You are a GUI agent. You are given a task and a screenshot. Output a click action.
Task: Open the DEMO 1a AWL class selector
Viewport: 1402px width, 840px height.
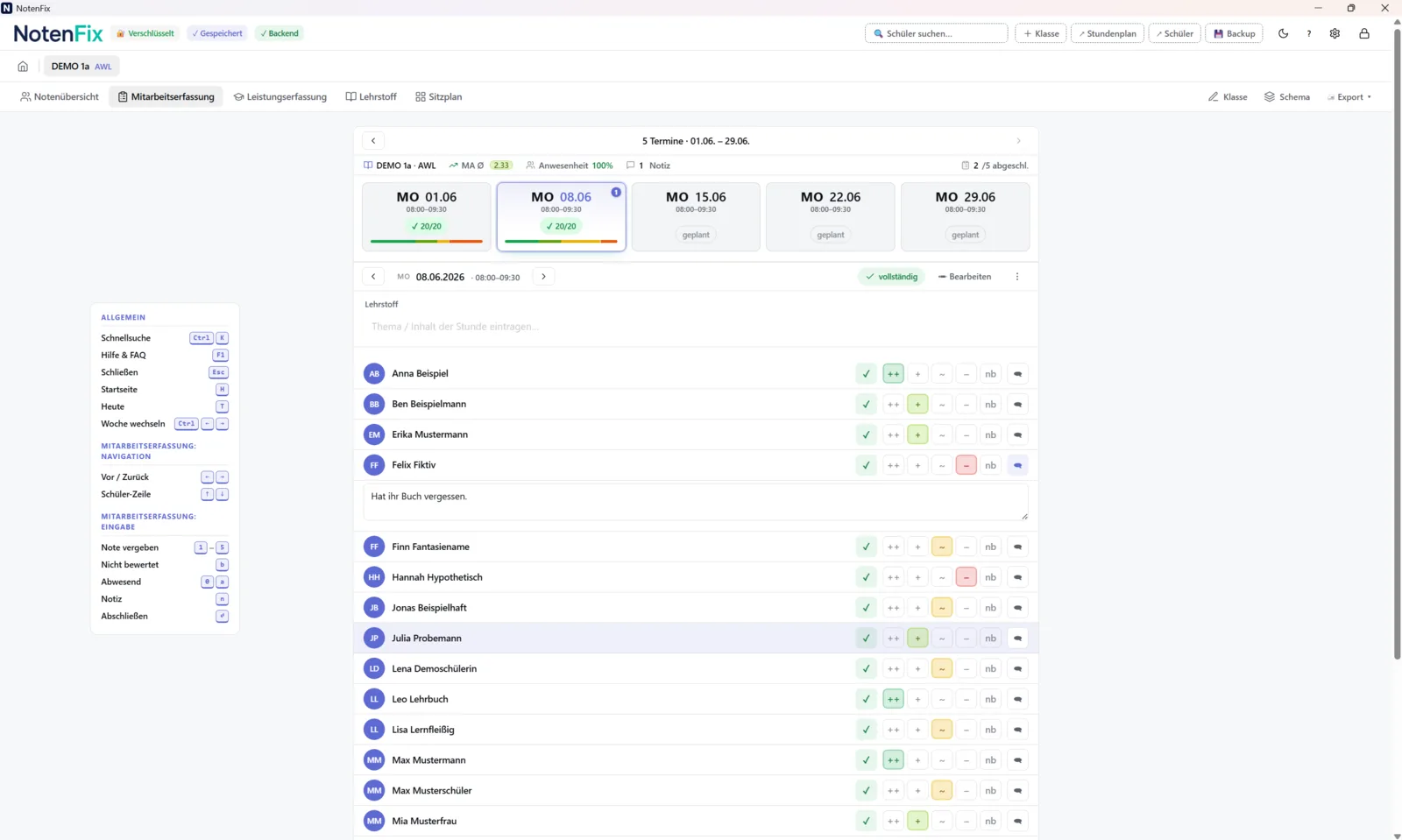[x=81, y=67]
